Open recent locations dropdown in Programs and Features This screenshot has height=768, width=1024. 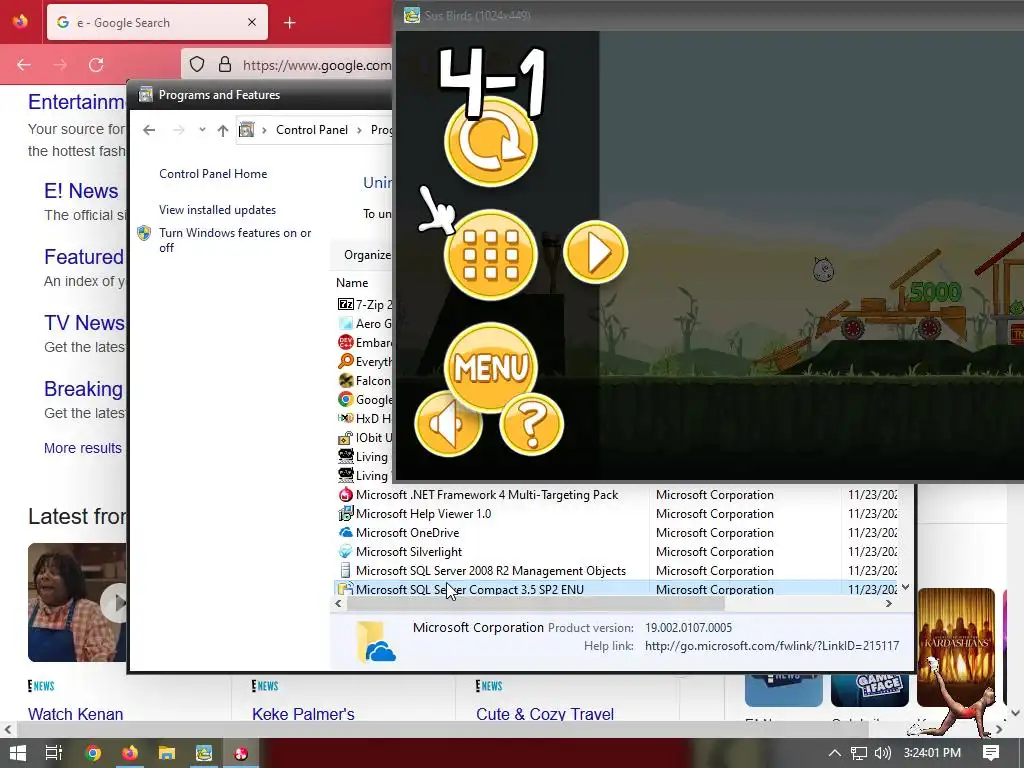[x=202, y=130]
